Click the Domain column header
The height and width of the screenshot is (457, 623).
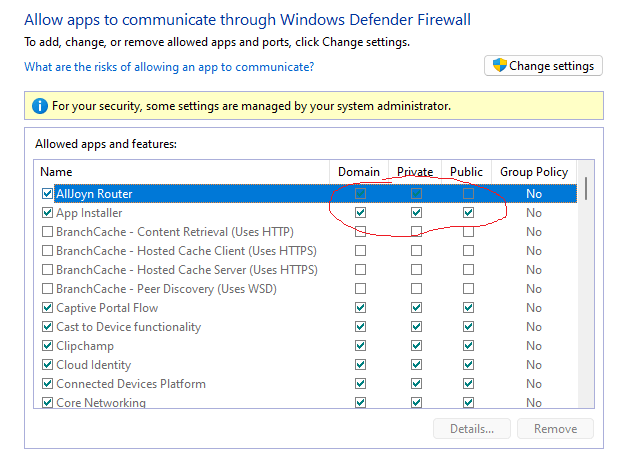click(359, 172)
